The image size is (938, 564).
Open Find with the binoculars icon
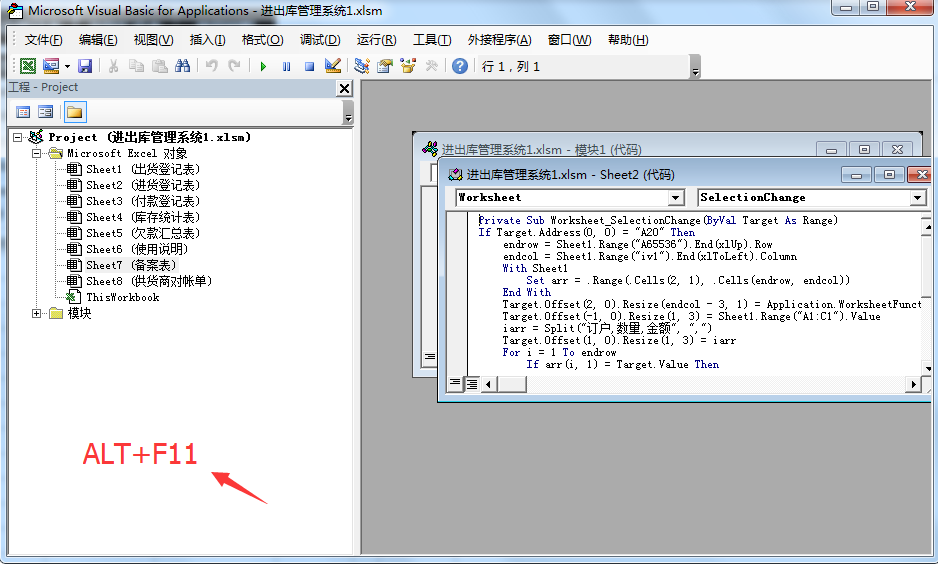click(182, 66)
